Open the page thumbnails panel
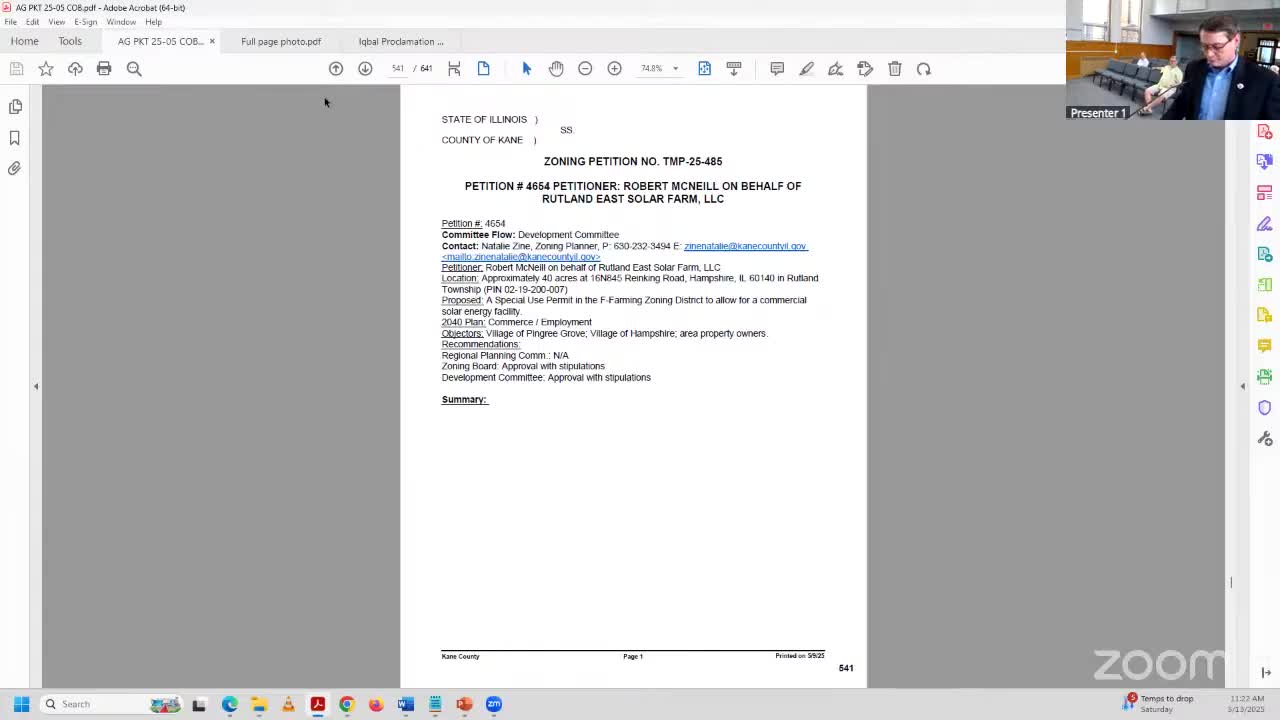 pos(15,106)
